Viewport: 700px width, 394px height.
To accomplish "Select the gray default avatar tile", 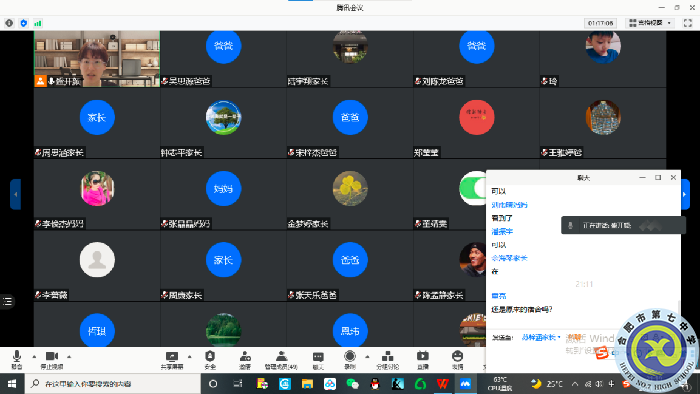I will [97, 265].
